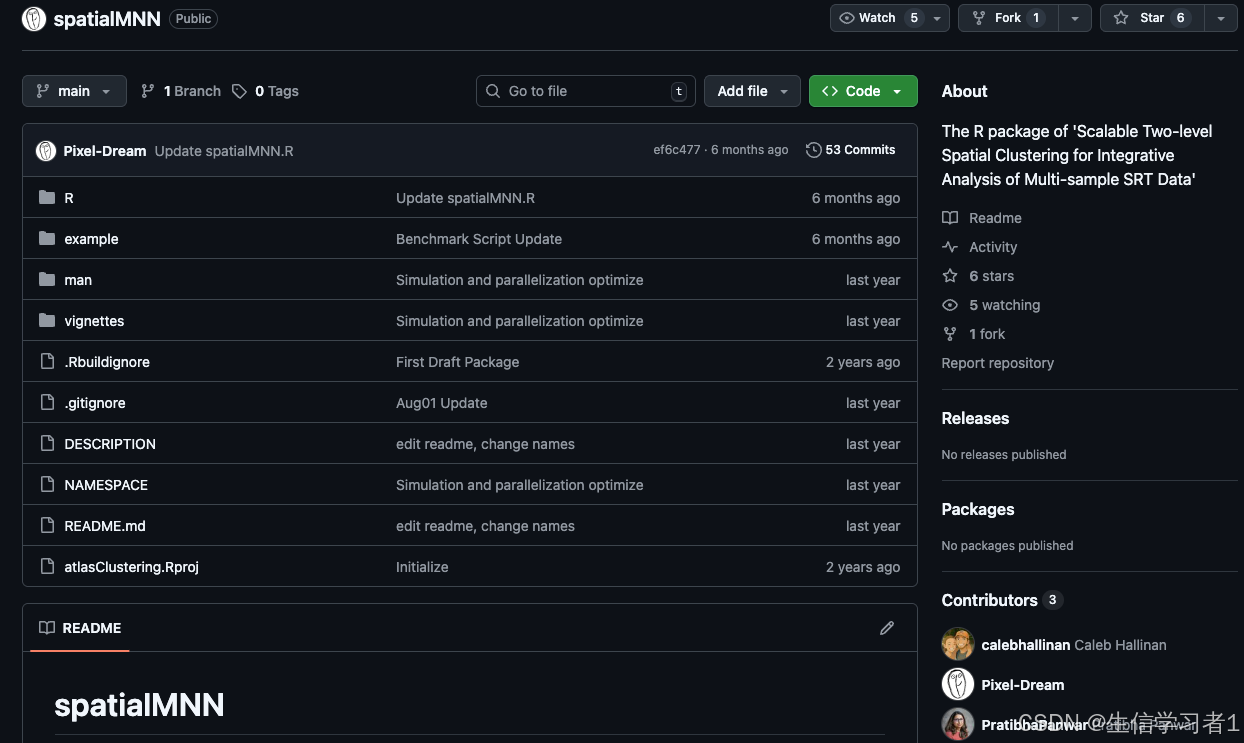The image size is (1244, 743).
Task: Click the .gitignore file icon
Action: [47, 402]
